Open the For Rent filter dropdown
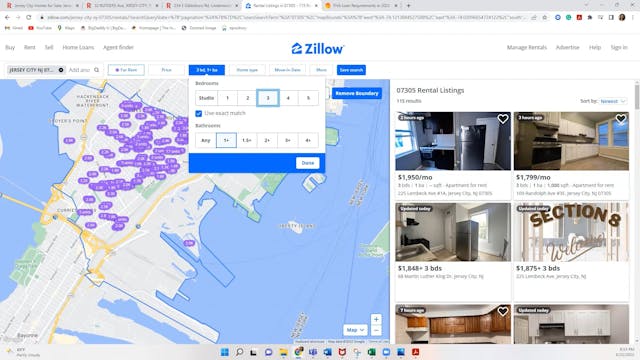 [x=126, y=70]
